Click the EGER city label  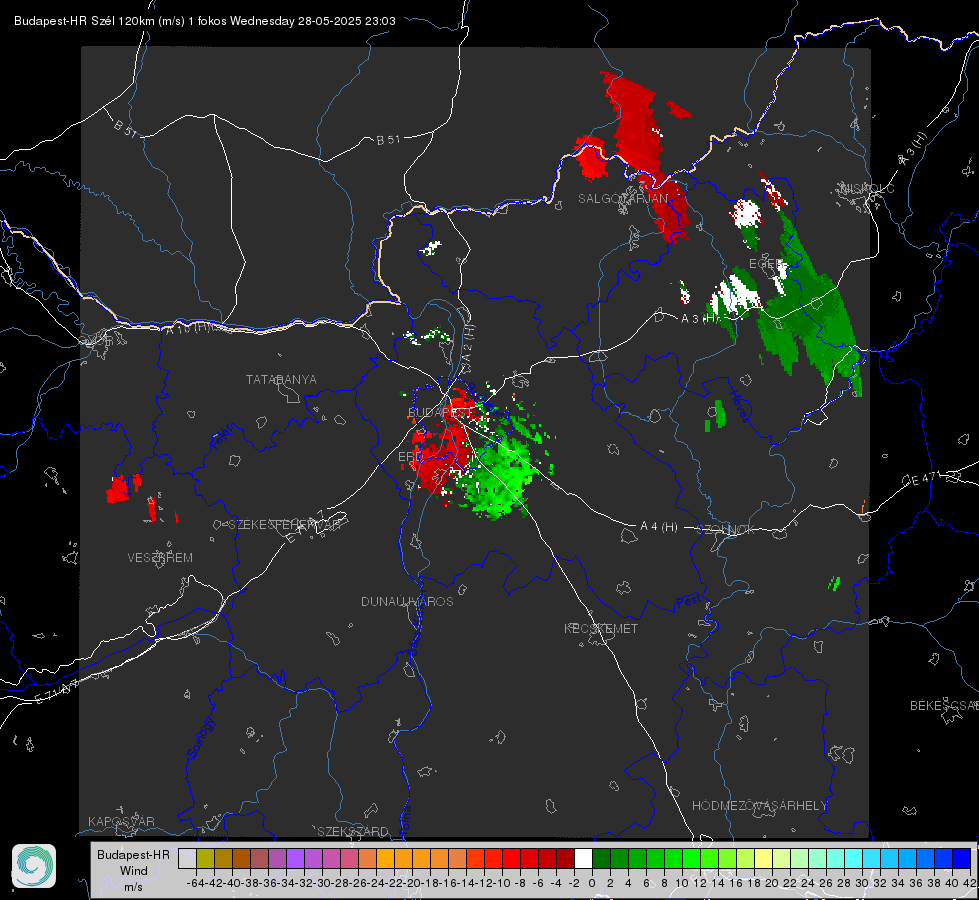766,264
